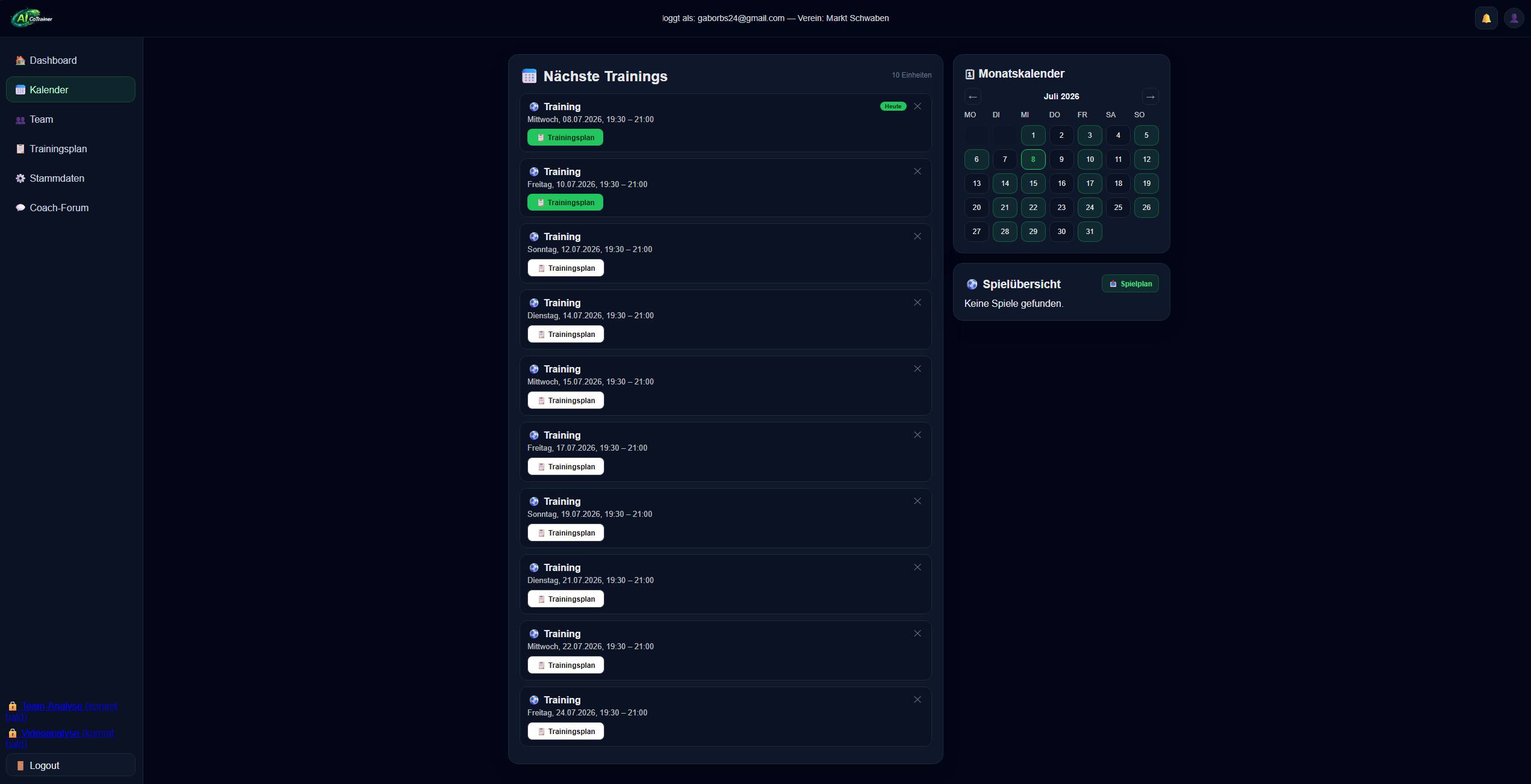Open the green Trainingsplan for 08.07.2026
1531x784 pixels.
point(565,138)
